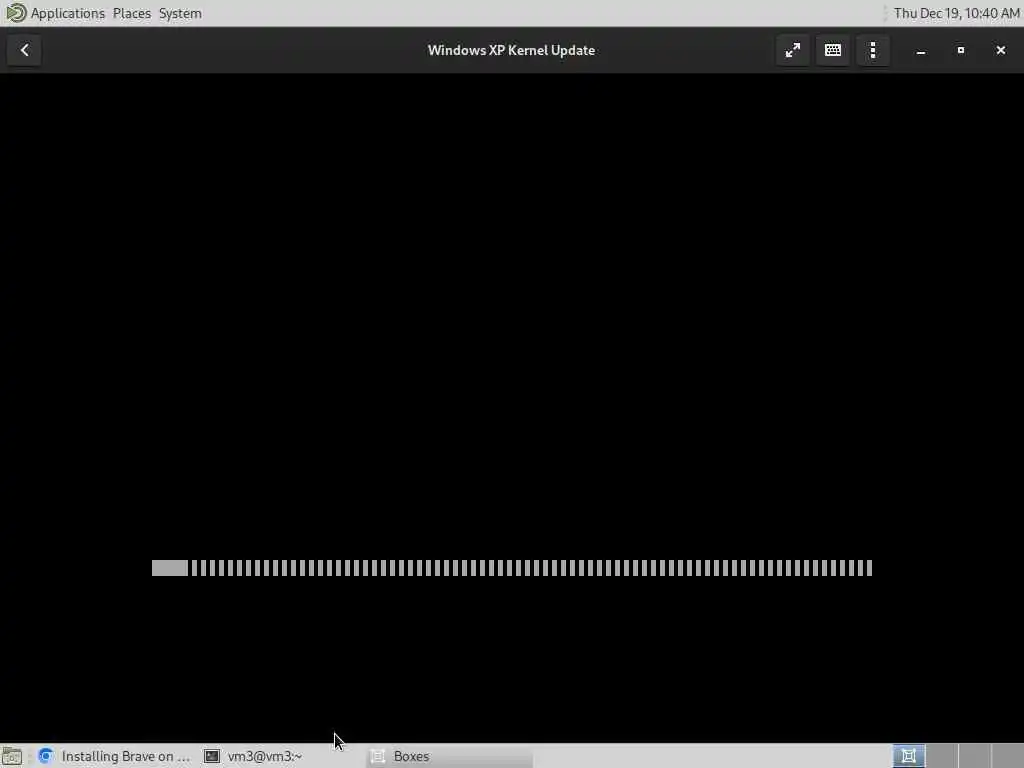
Task: Toggle fullscreen mode for the VM
Action: pyautogui.click(x=792, y=50)
